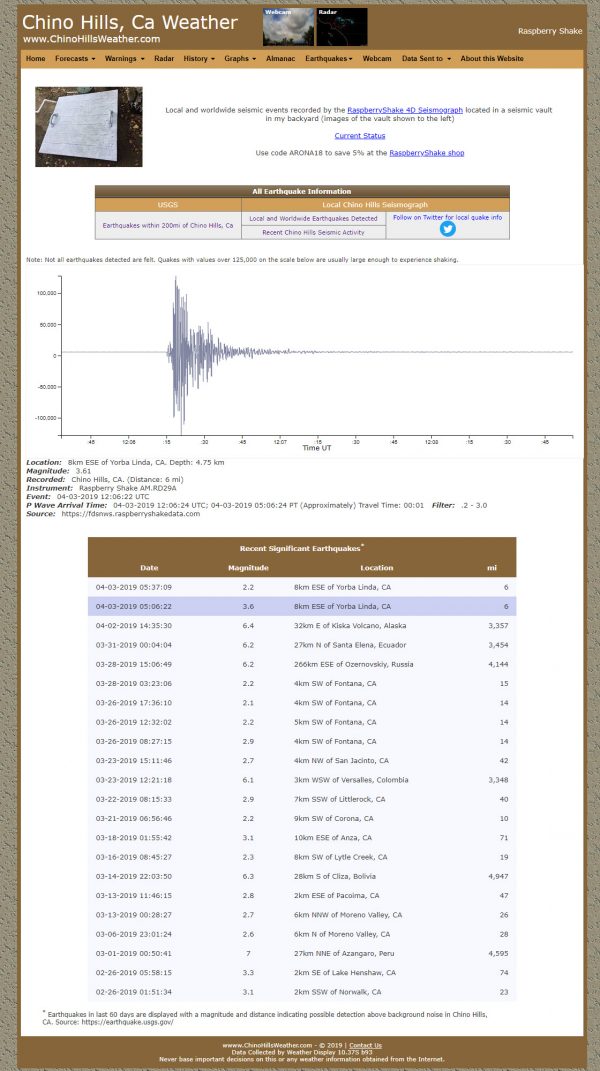600x1071 pixels.
Task: Open Recent Chino Hills Seismic Activity
Action: point(313,232)
